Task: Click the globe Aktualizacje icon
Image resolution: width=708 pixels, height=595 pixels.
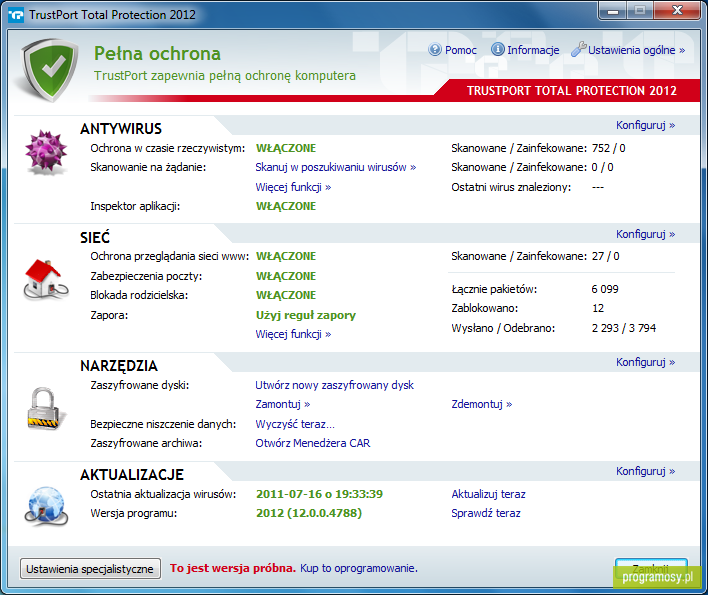Action: [46, 507]
